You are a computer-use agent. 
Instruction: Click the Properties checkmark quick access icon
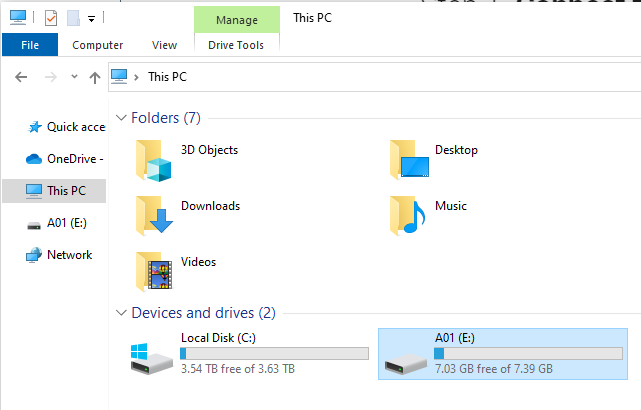[x=51, y=18]
